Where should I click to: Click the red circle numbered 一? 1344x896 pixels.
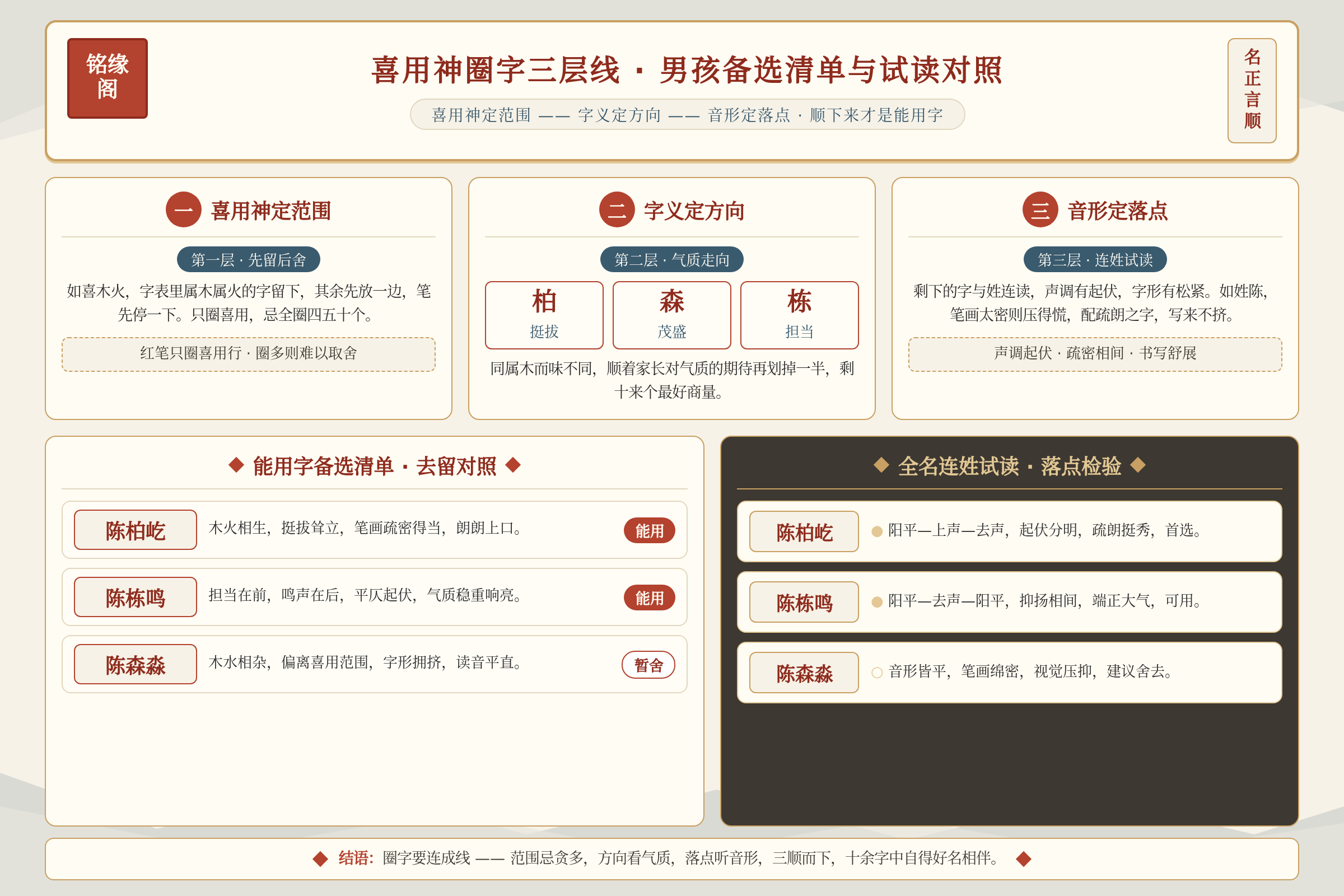point(184,209)
